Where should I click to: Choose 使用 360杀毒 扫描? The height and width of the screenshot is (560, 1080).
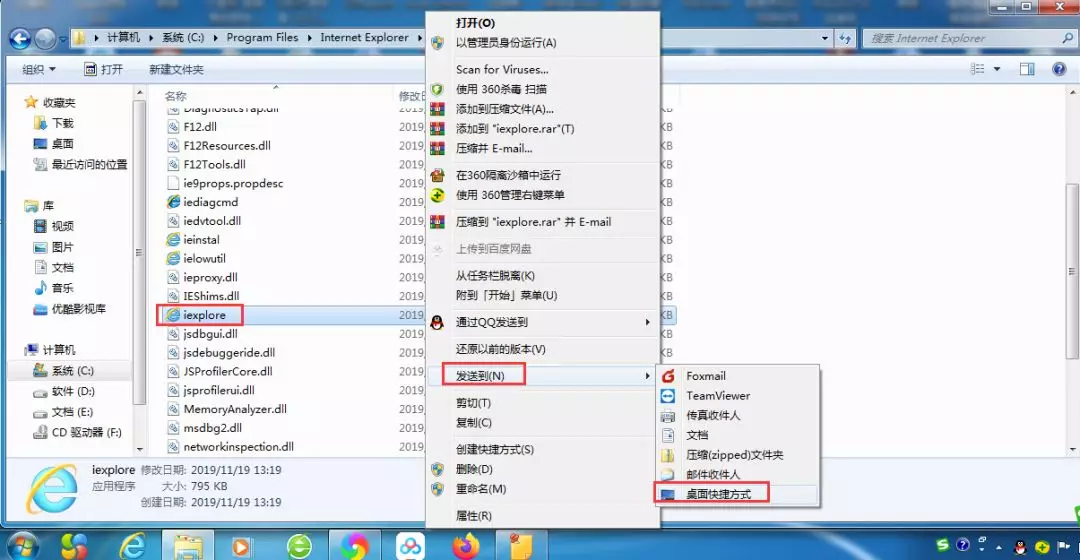point(501,89)
